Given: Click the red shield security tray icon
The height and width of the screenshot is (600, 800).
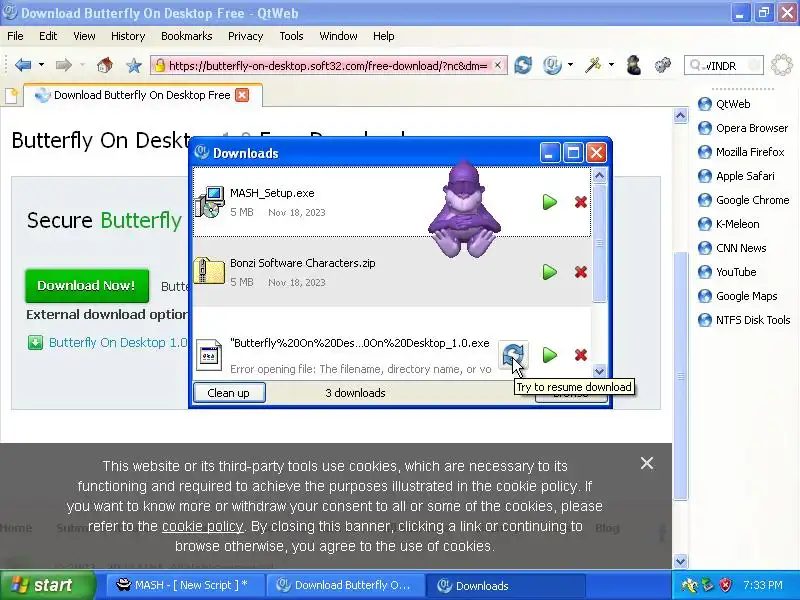Looking at the screenshot, I should [x=726, y=585].
